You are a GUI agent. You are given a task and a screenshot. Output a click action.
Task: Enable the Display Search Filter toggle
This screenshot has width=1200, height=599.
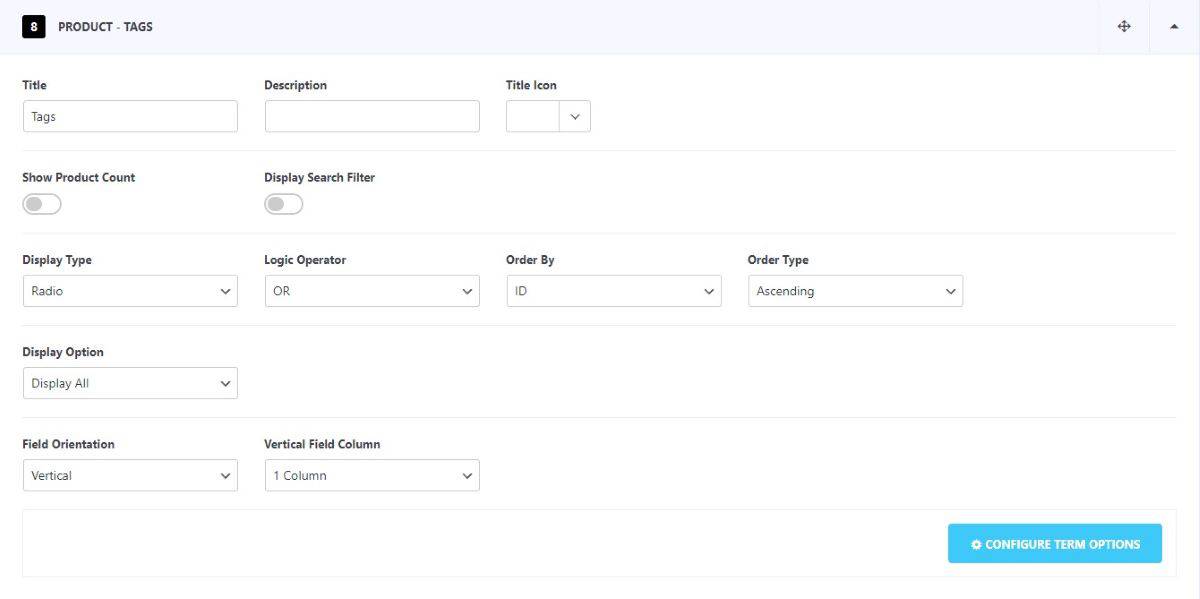[284, 204]
